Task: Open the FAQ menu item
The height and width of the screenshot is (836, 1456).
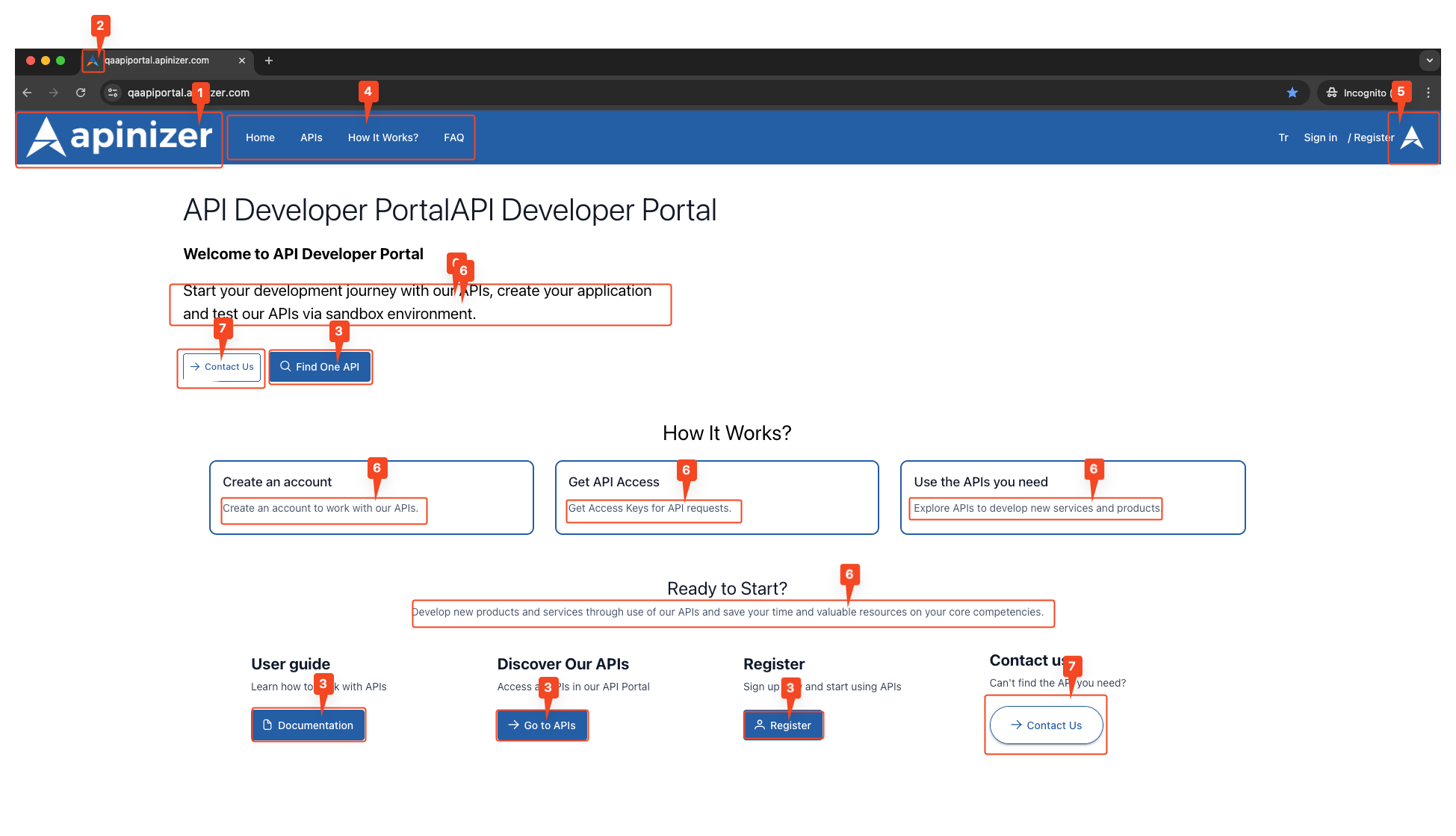Action: pyautogui.click(x=453, y=137)
